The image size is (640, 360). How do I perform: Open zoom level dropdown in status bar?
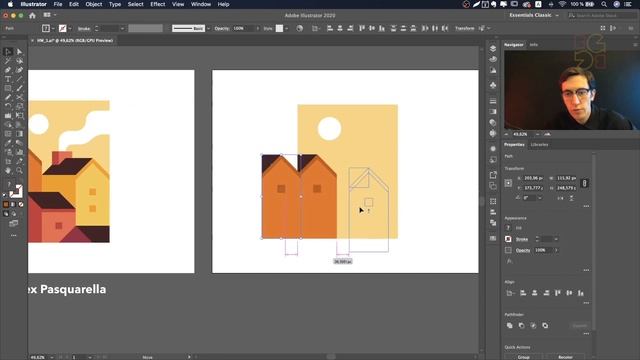52,357
